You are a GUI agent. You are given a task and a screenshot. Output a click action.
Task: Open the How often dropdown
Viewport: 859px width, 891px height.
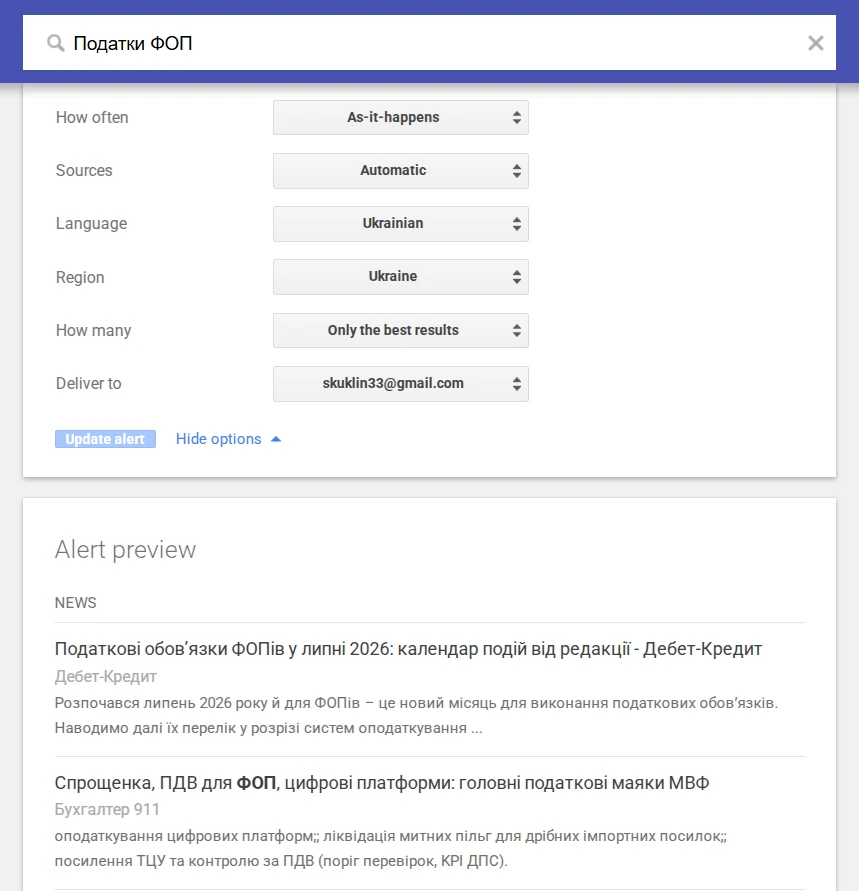point(401,118)
